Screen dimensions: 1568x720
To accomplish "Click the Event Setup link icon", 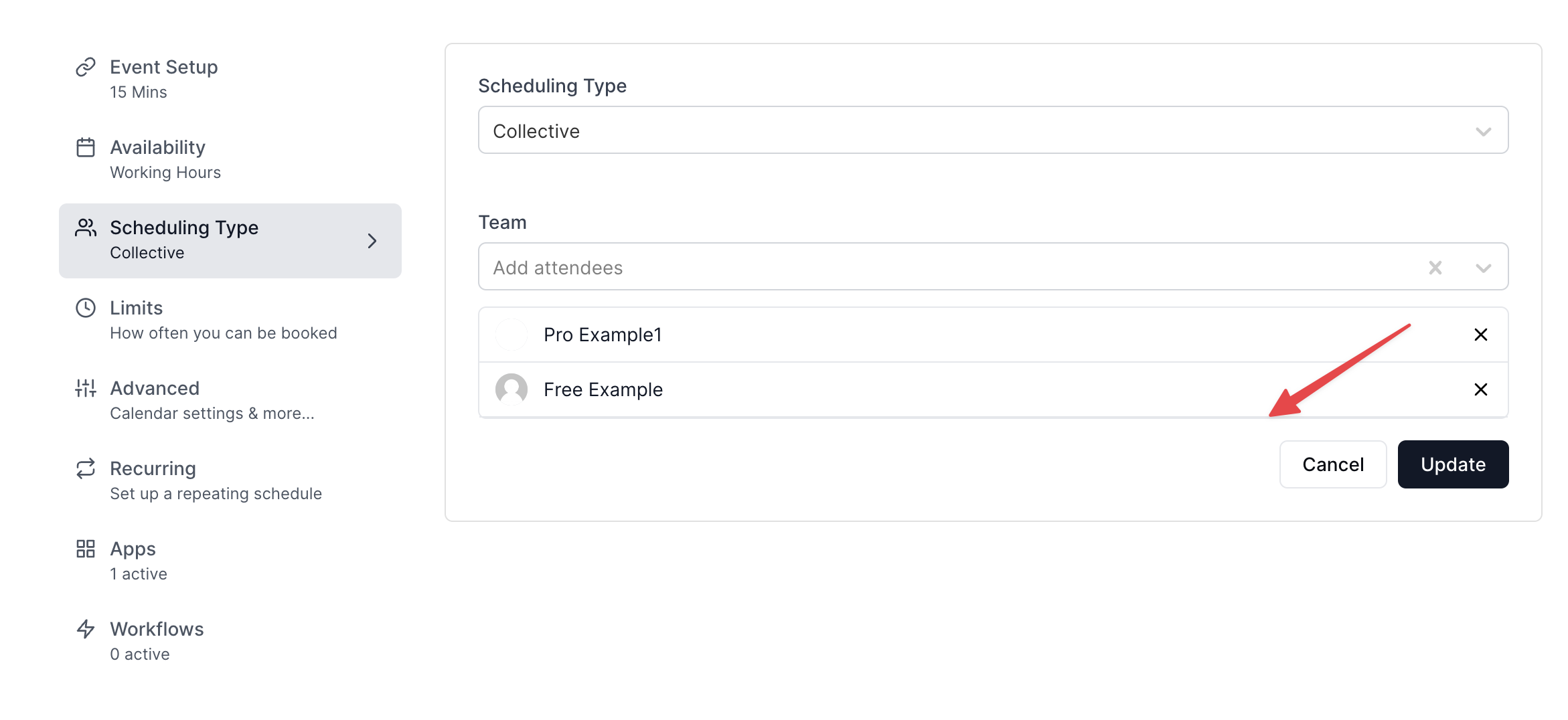I will tap(85, 66).
